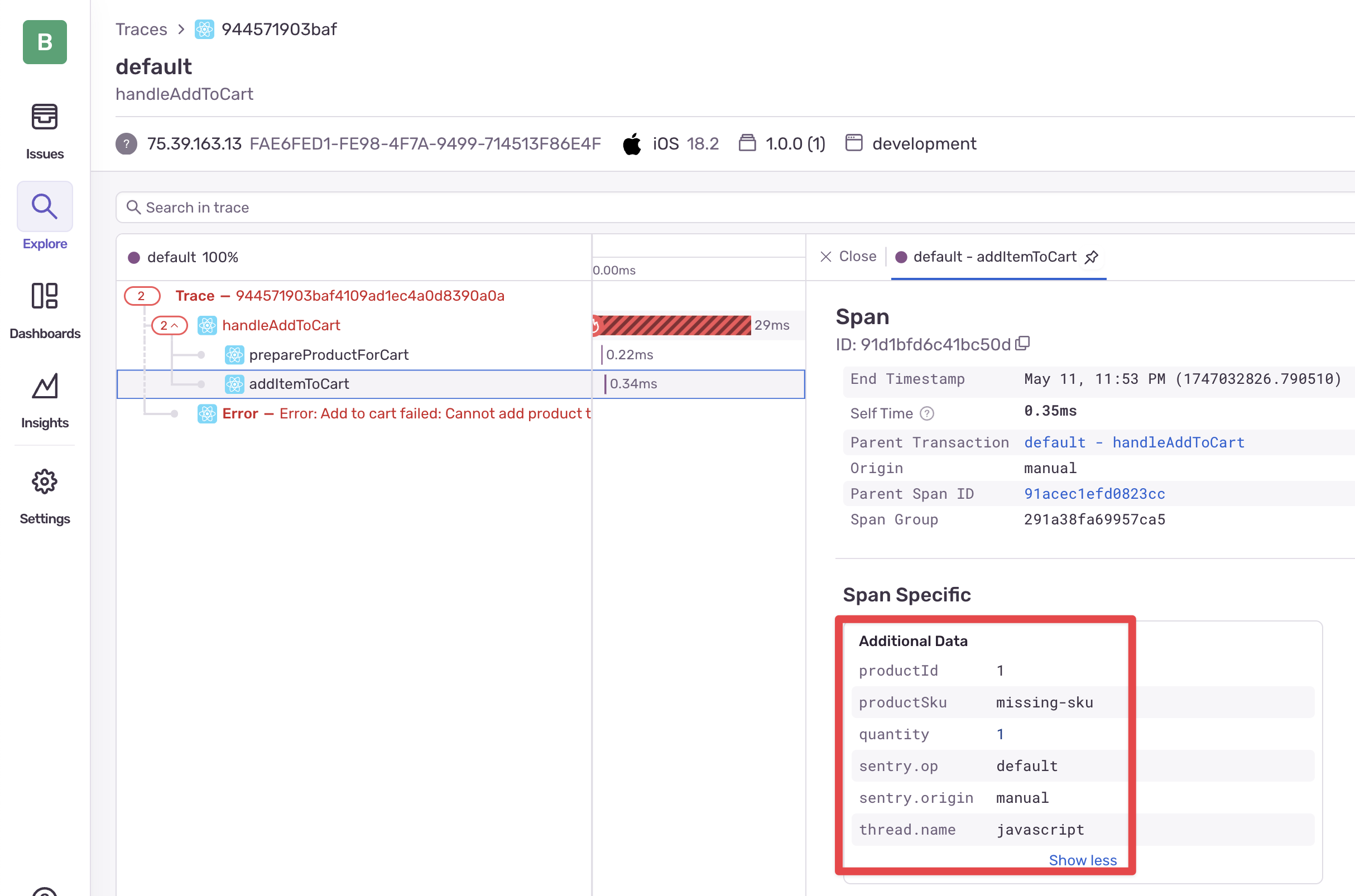The height and width of the screenshot is (896, 1355).
Task: Click the Apple iOS logo icon
Action: pos(632,143)
